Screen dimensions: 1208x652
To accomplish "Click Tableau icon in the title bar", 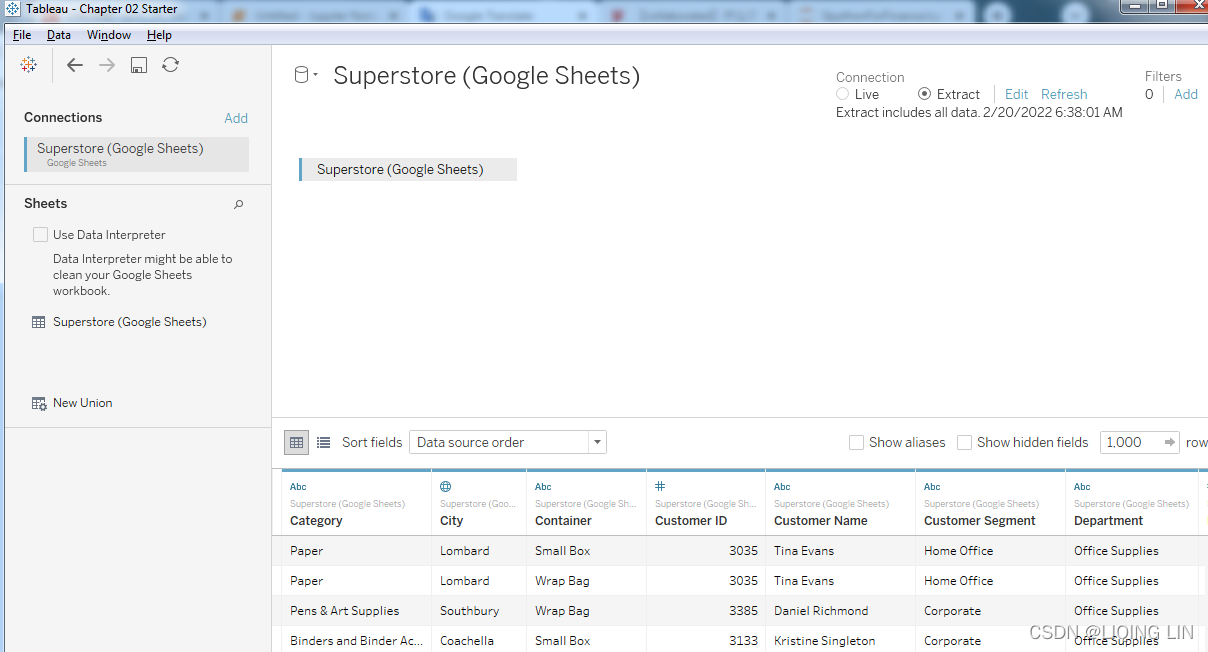I will (x=13, y=8).
